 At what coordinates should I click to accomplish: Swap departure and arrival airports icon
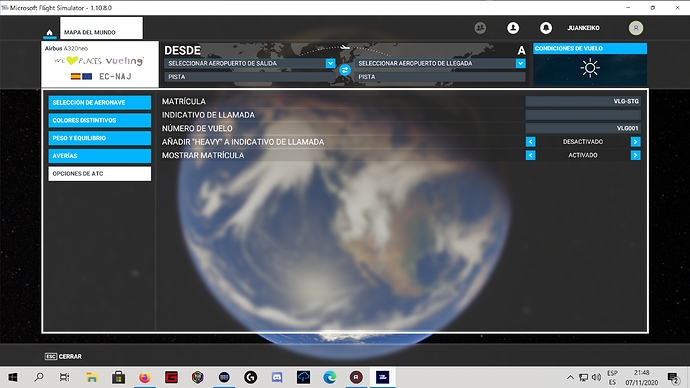point(345,70)
